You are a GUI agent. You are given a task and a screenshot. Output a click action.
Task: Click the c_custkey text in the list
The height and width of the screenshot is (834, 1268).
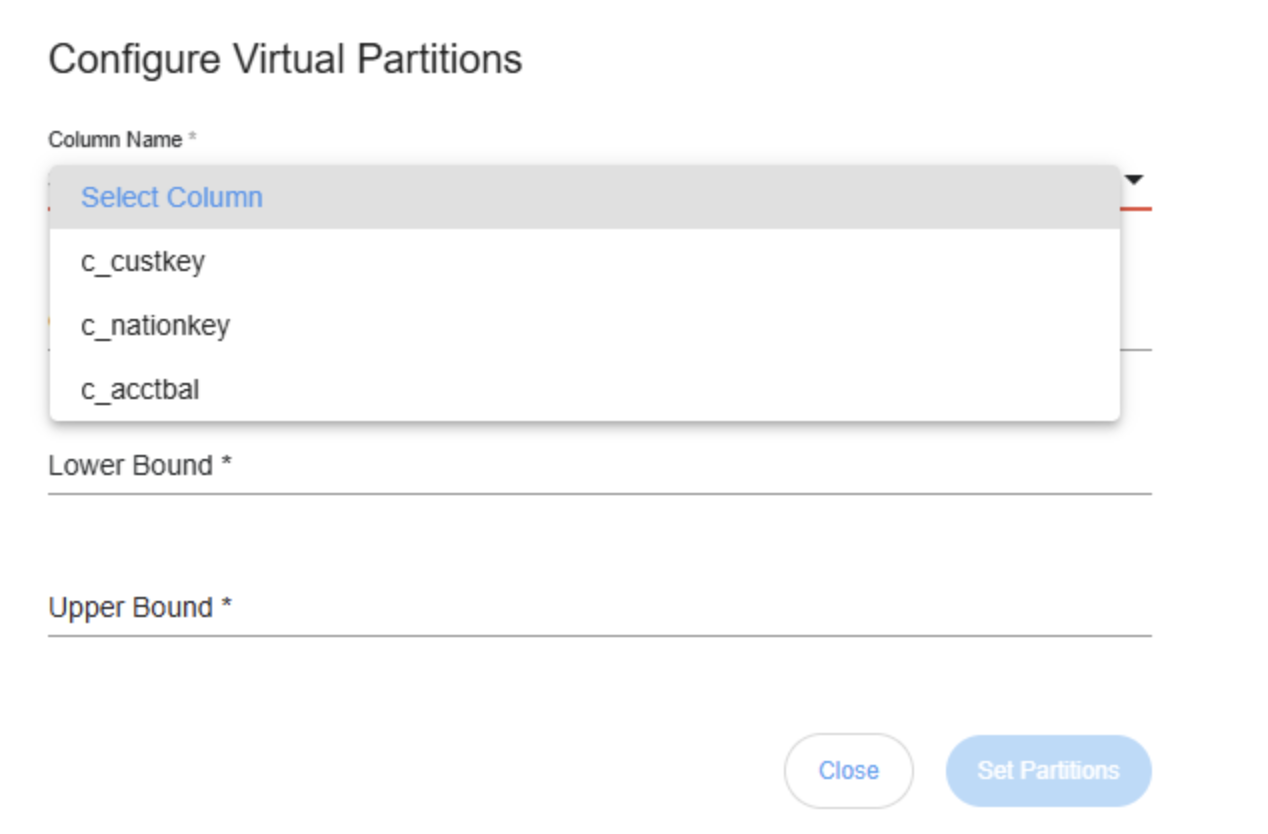[143, 262]
